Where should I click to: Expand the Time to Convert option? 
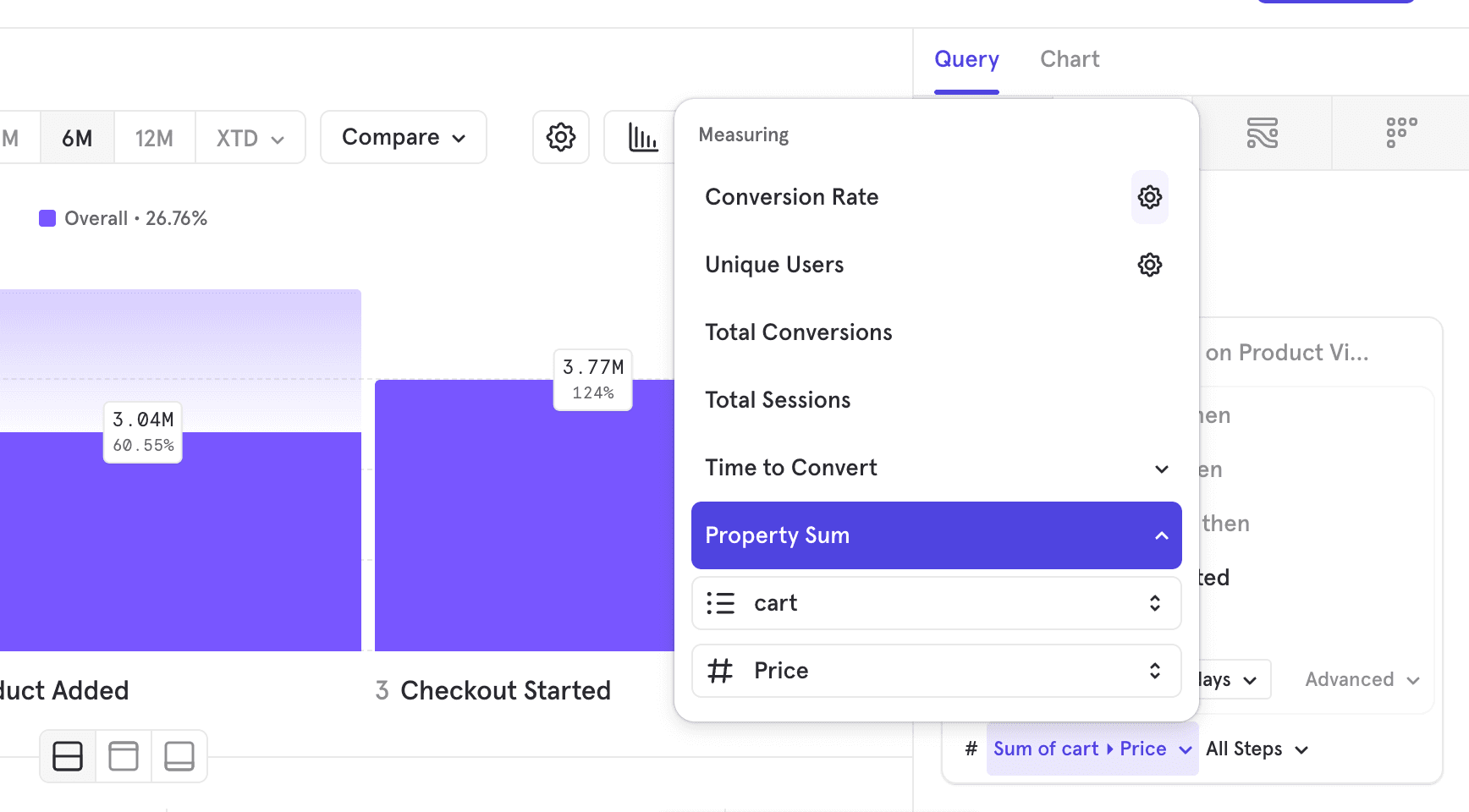(x=1161, y=469)
